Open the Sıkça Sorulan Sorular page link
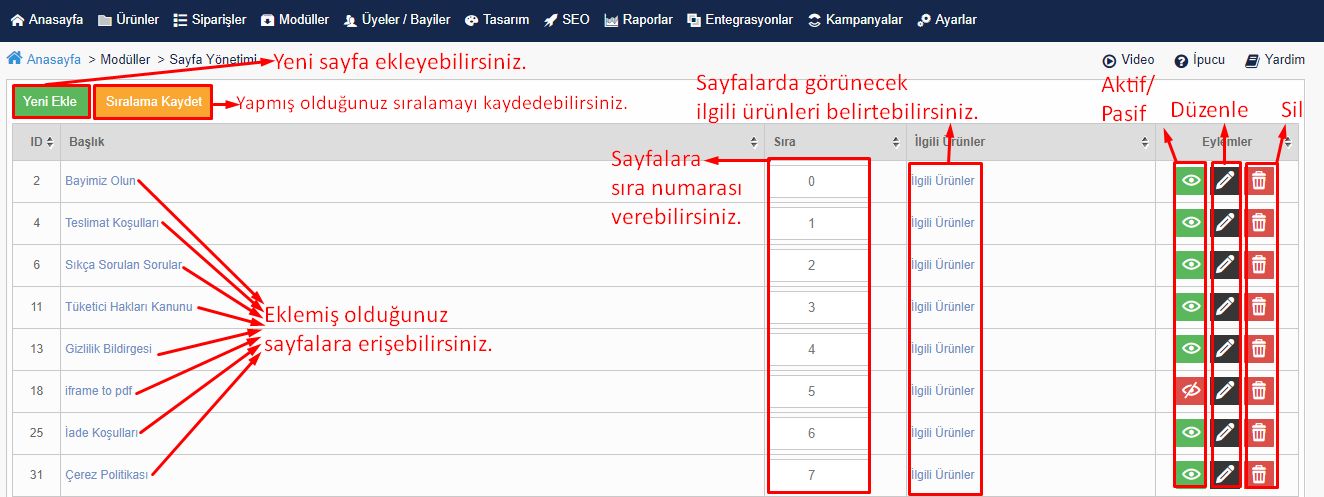Screen dimensions: 1324x497 click(124, 265)
